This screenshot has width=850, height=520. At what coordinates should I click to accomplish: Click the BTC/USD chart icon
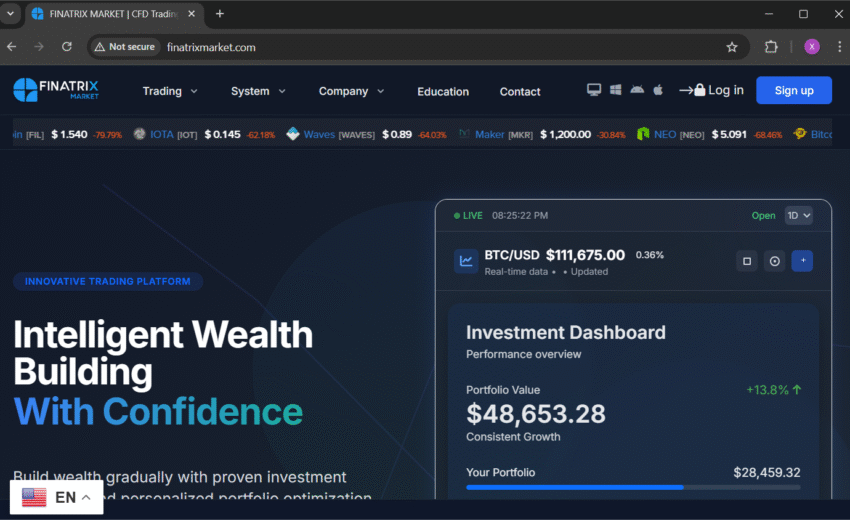point(466,261)
